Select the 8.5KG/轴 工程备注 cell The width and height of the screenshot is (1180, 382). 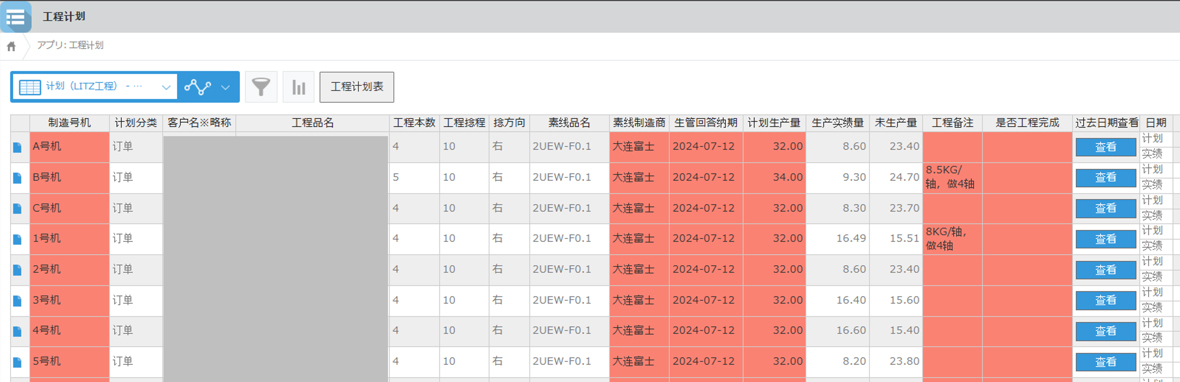952,177
